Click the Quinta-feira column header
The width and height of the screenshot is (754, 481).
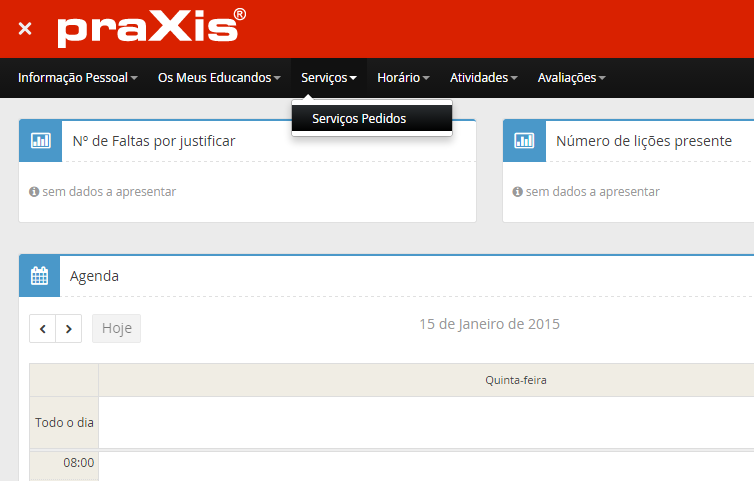point(515,380)
